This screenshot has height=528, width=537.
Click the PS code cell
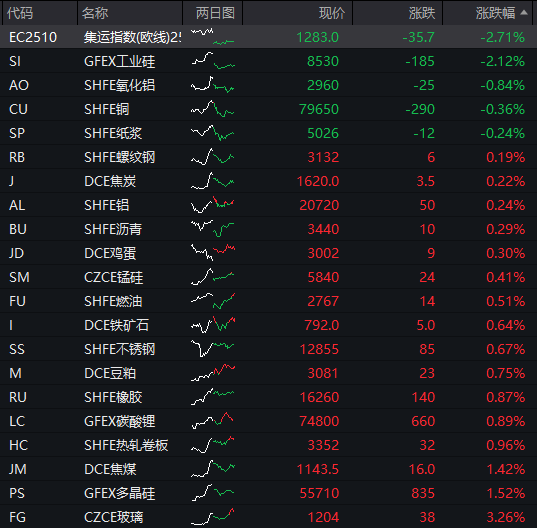(17, 493)
